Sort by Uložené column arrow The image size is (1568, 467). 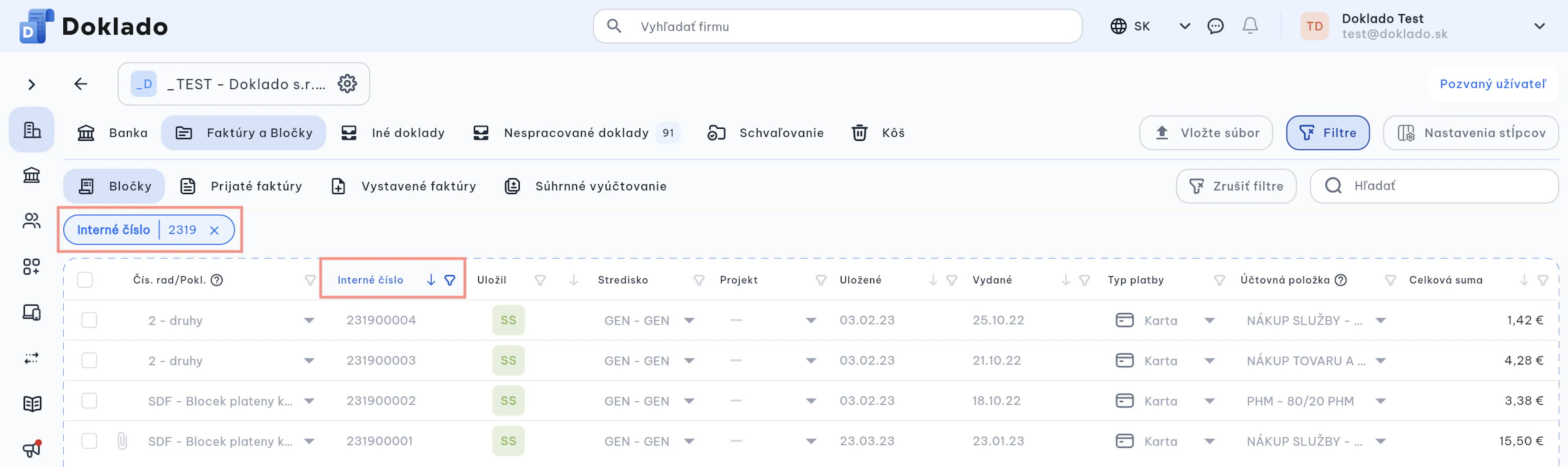pyautogui.click(x=933, y=280)
